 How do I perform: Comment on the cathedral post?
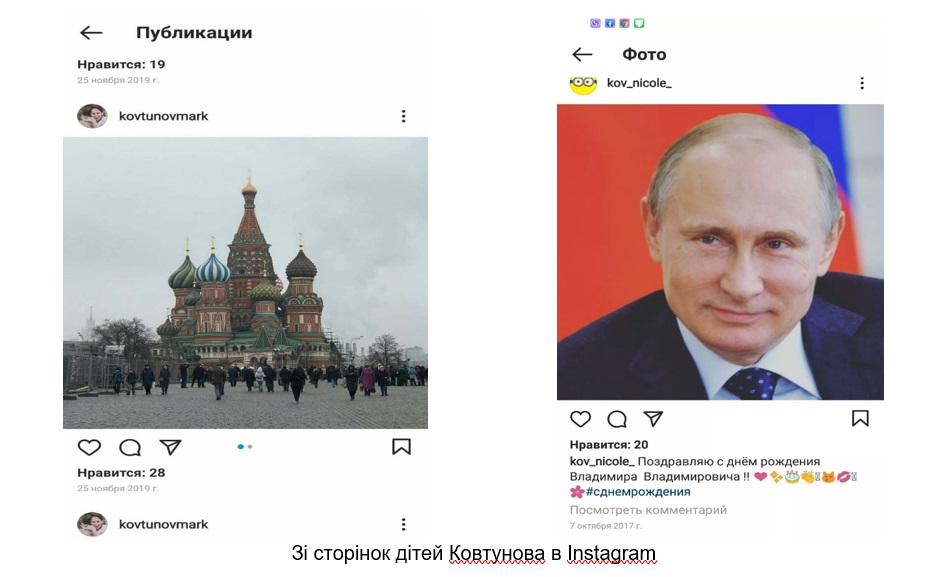[130, 448]
